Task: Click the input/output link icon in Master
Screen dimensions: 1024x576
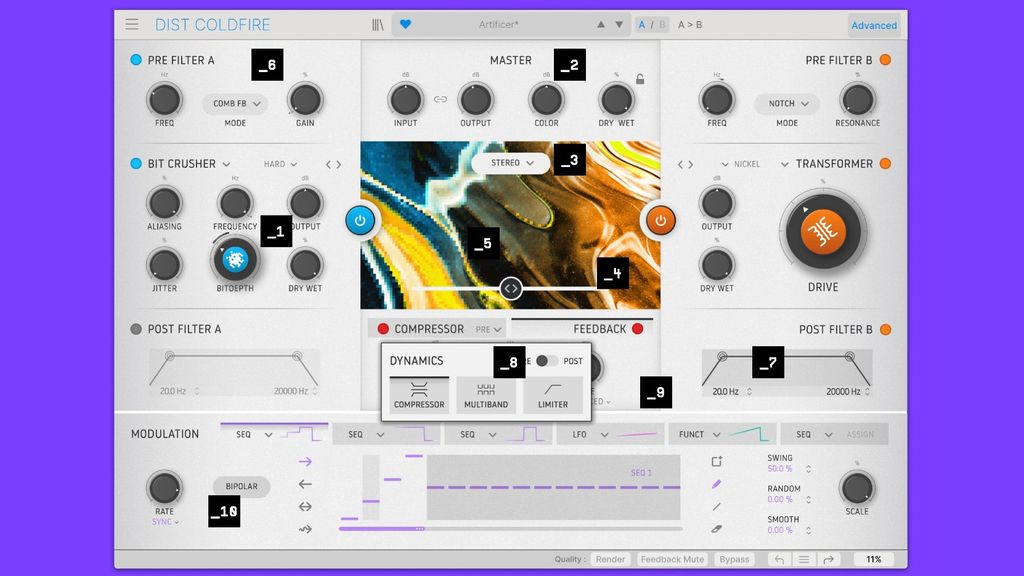Action: tap(440, 99)
